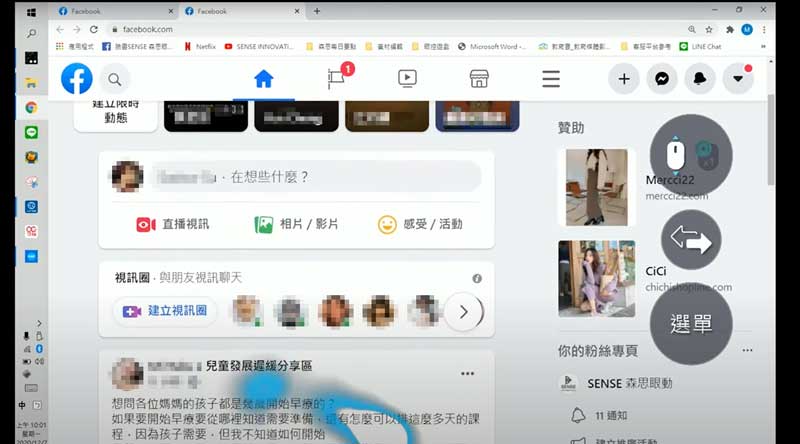The height and width of the screenshot is (444, 800).
Task: Open the browser extensions puzzle icon
Action: [730, 30]
